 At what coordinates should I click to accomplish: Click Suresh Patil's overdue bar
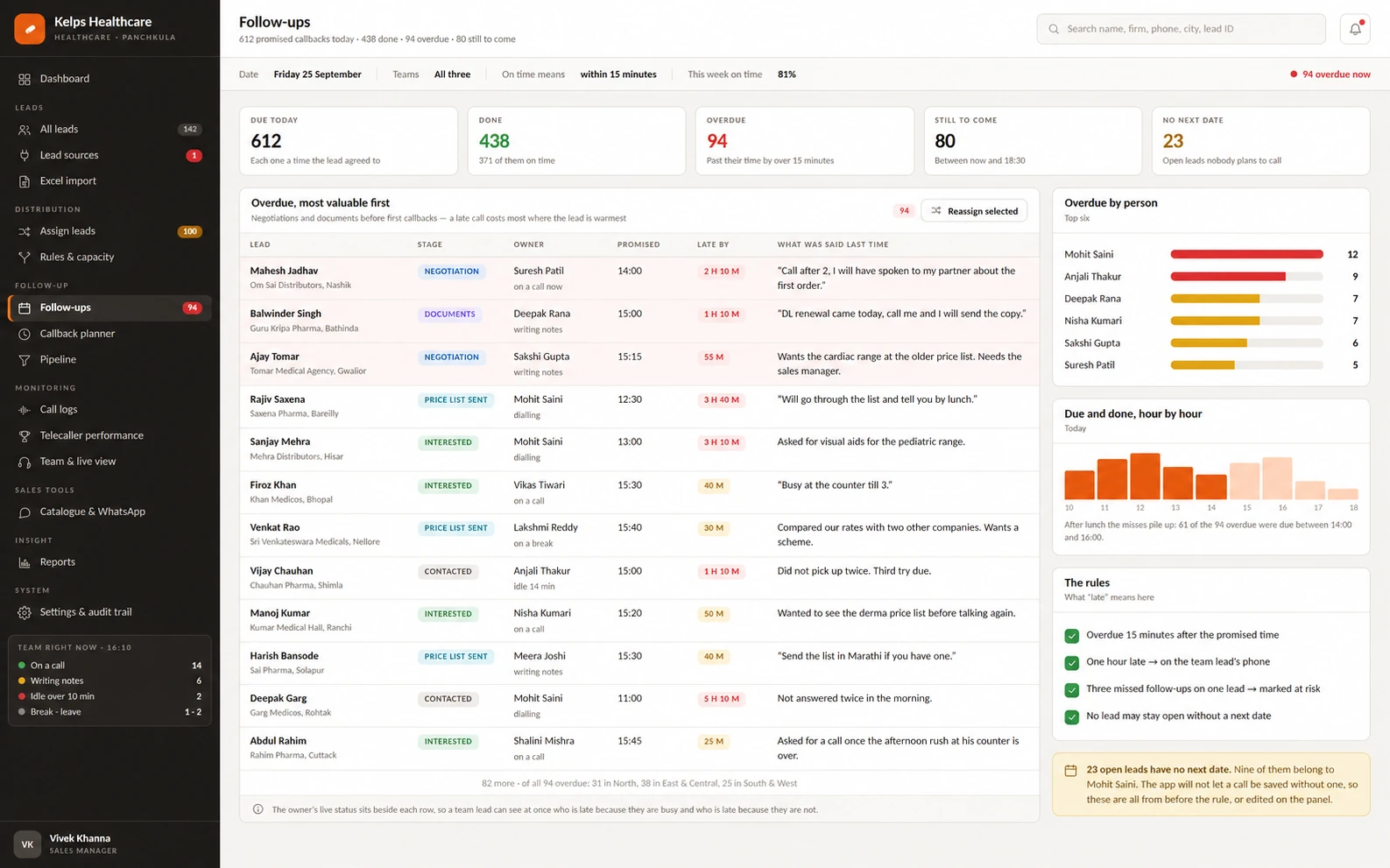pyautogui.click(x=1203, y=365)
